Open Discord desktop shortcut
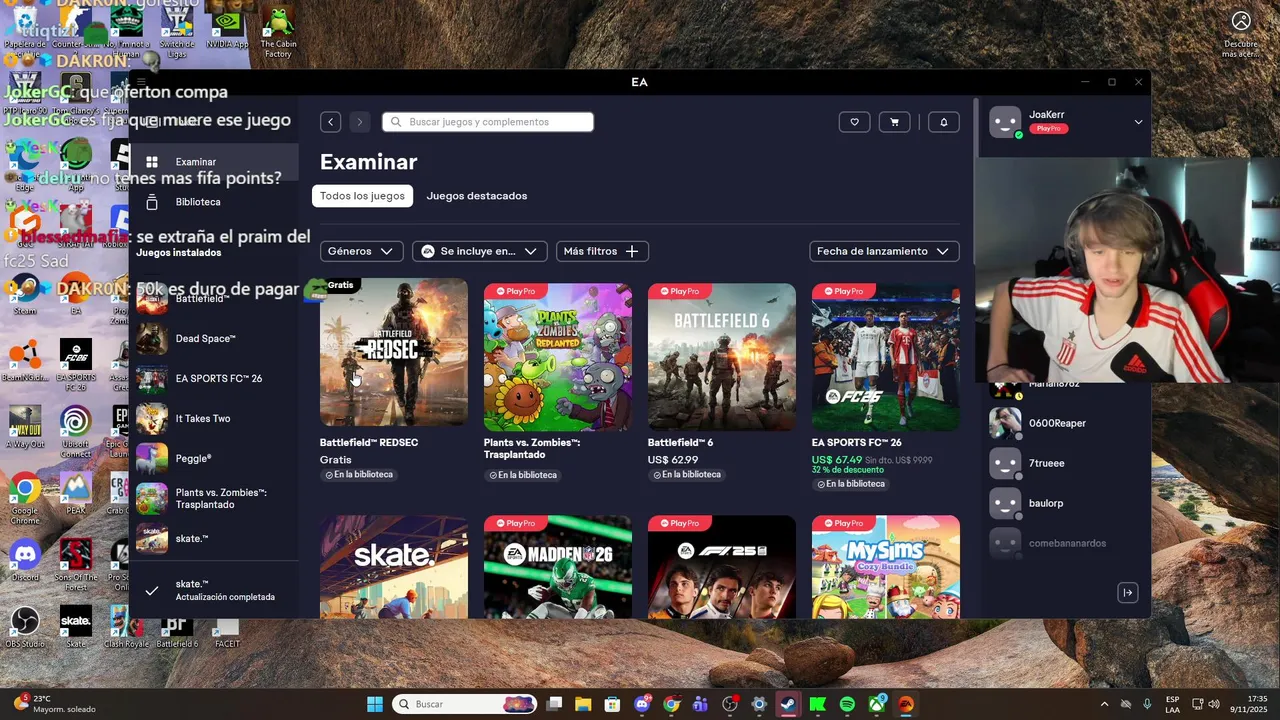The image size is (1280, 720). (25, 561)
